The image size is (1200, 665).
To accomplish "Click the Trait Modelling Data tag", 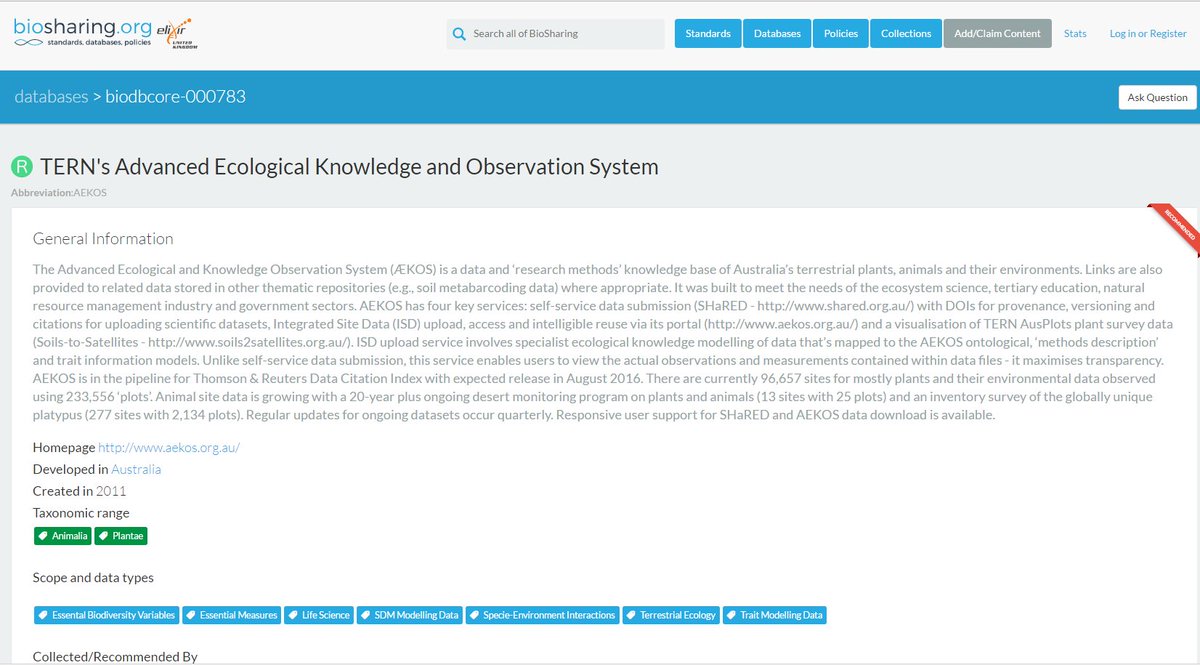I will [774, 615].
